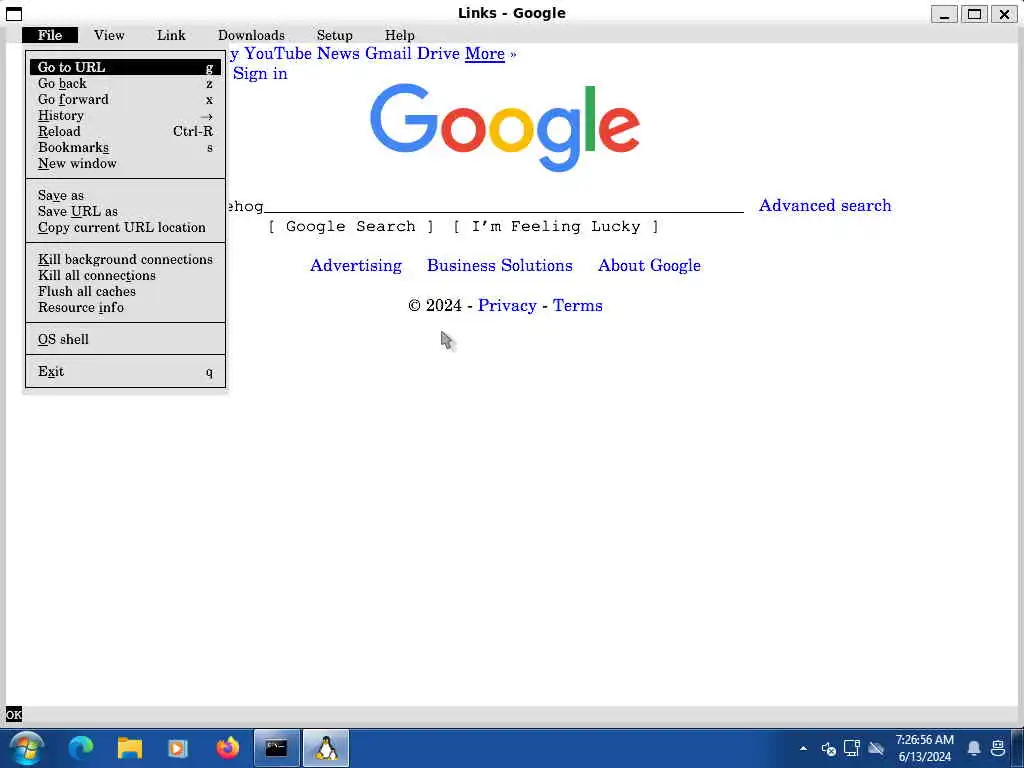Viewport: 1024px width, 768px height.
Task: Select Kill all connections
Action: coord(125,275)
